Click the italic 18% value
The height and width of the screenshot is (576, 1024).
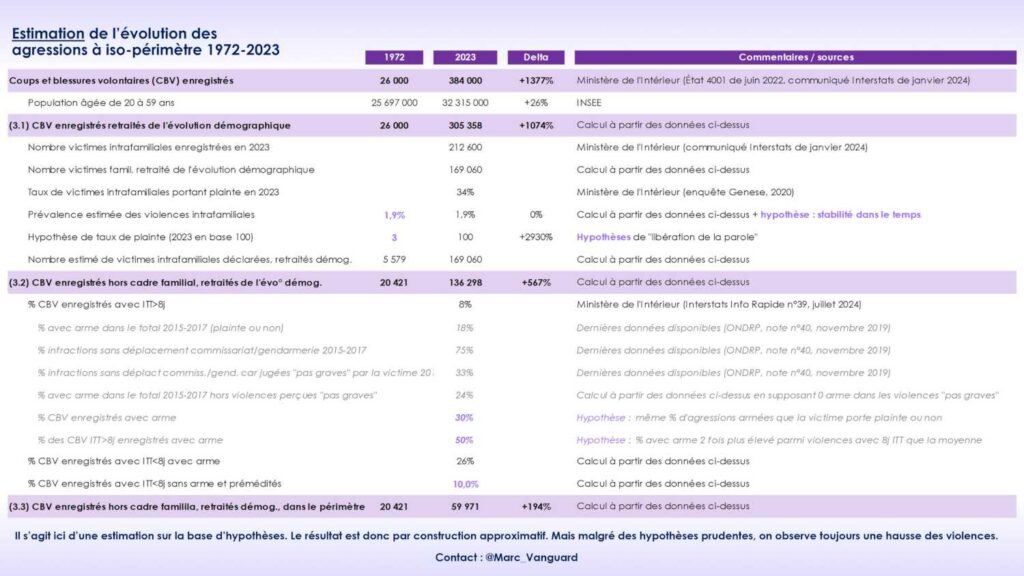tap(465, 328)
